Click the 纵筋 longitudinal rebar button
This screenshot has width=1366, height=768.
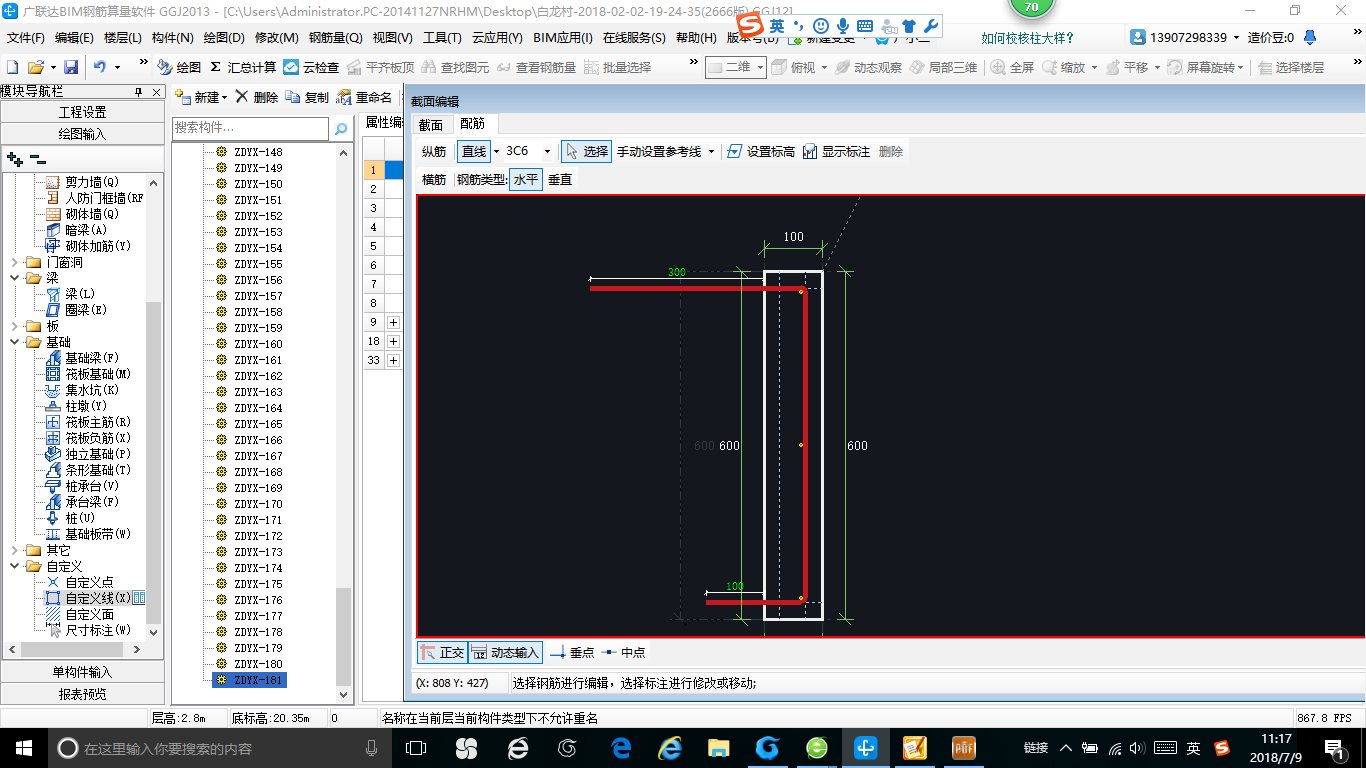point(434,151)
